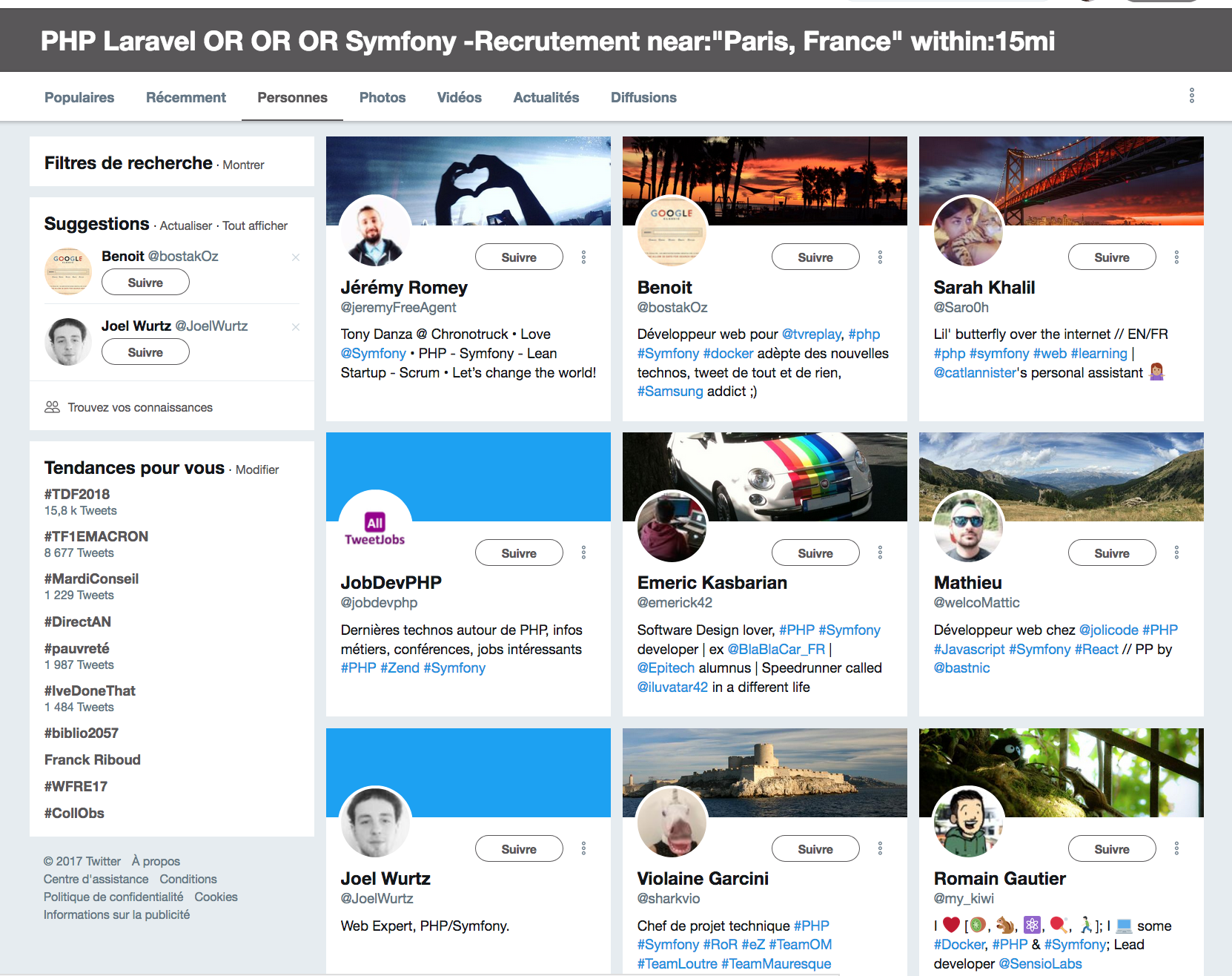The image size is (1232, 976).
Task: Toggle follow for Mathieu @welcoMattic
Action: (1111, 553)
